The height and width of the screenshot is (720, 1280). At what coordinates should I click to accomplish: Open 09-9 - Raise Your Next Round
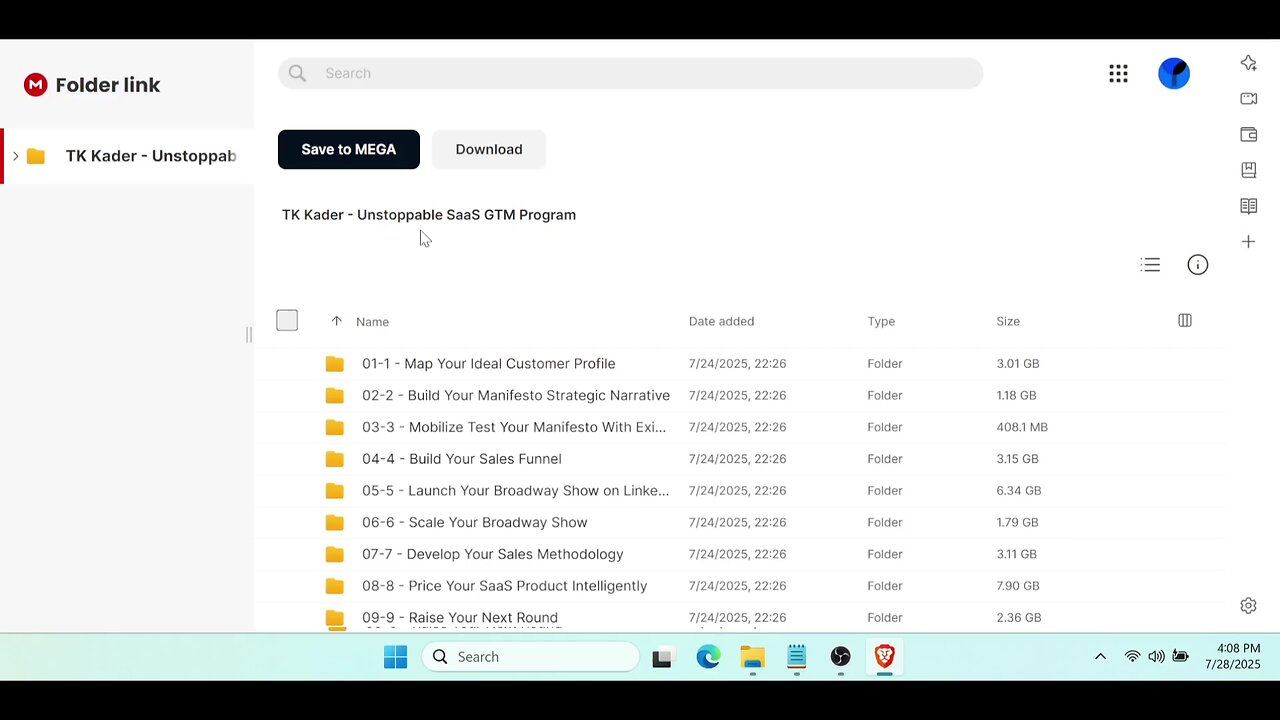pos(460,618)
